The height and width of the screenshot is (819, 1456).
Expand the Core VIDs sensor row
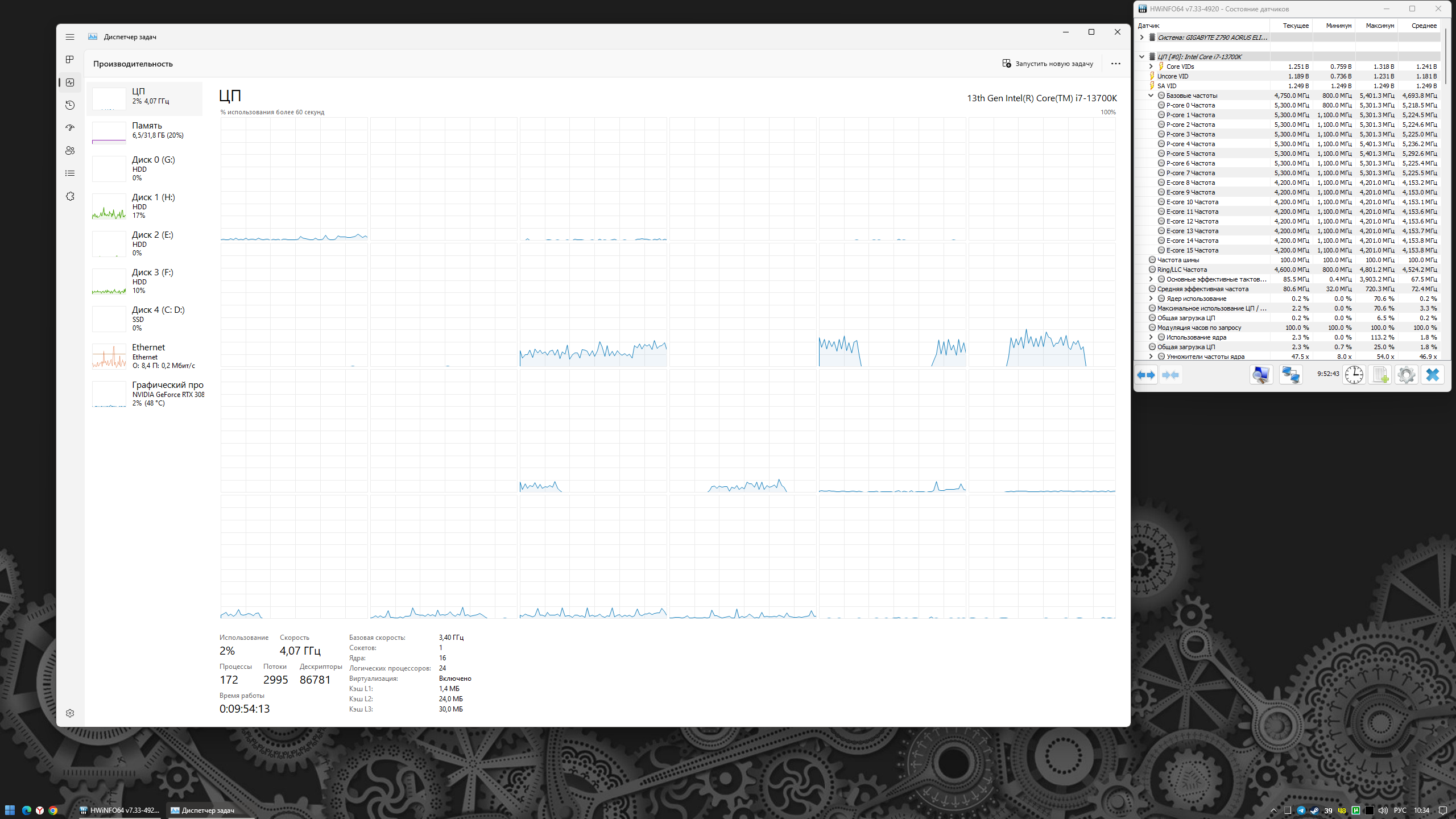coord(1151,67)
